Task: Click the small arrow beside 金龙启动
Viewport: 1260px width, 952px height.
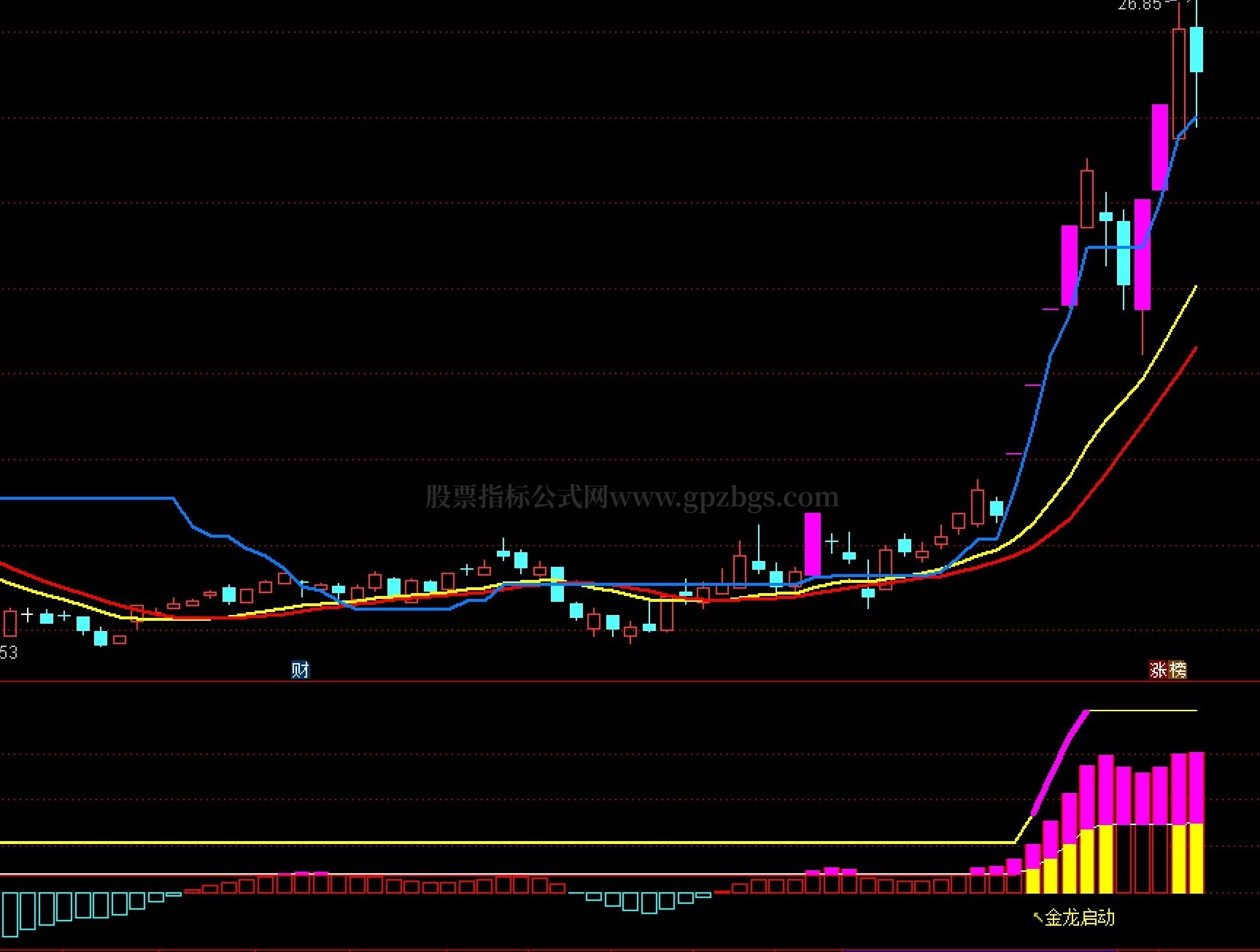Action: point(1037,917)
